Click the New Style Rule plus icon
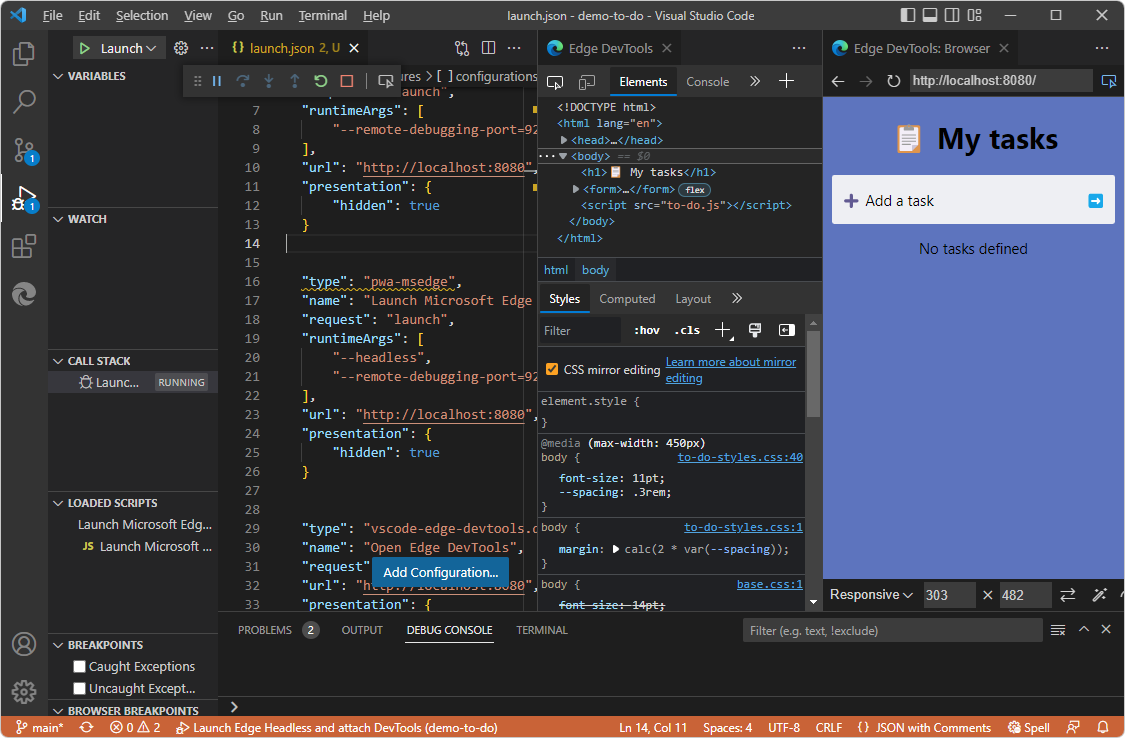Image resolution: width=1125 pixels, height=738 pixels. pyautogui.click(x=722, y=330)
